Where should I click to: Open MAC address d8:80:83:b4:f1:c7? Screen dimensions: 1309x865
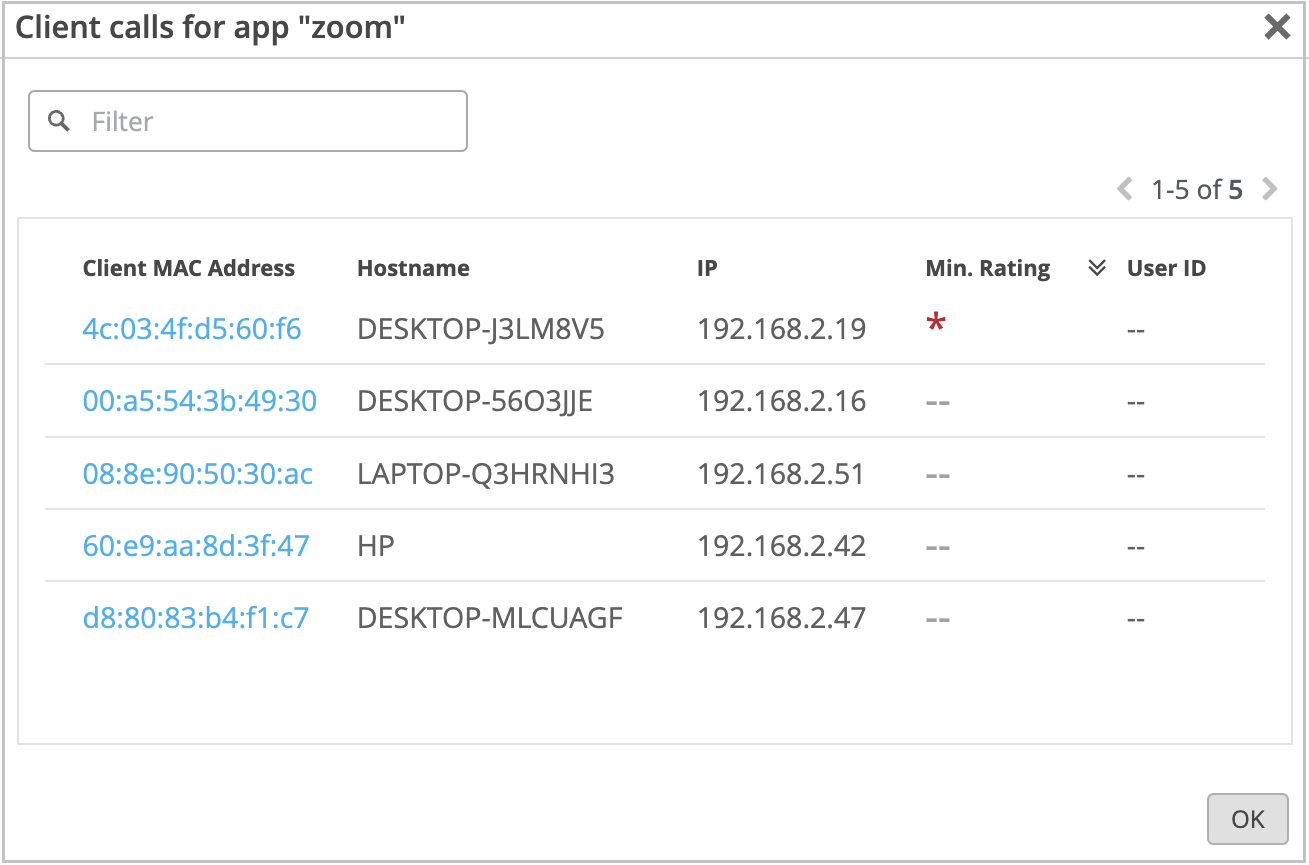coord(196,618)
